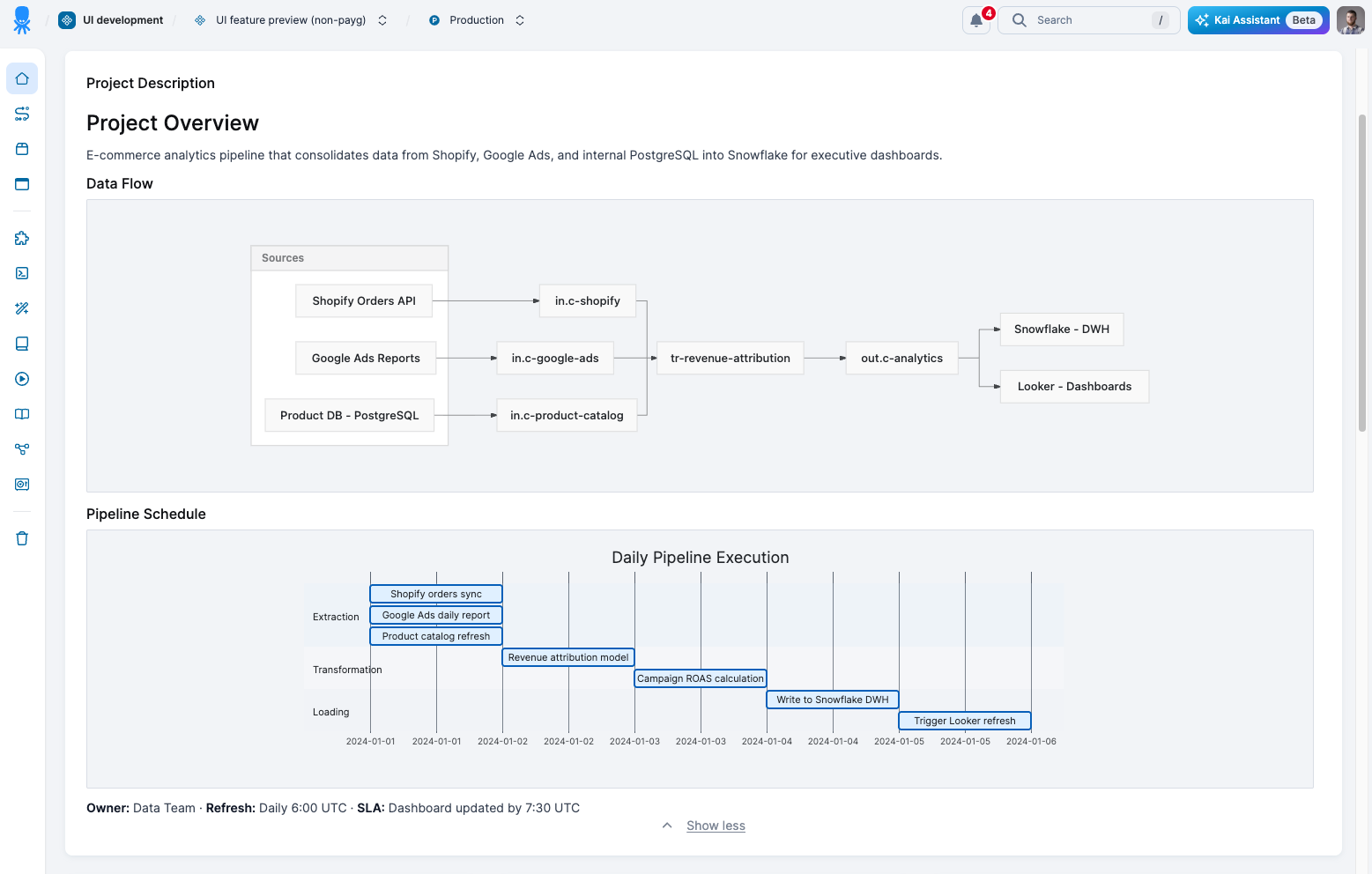Viewport: 1372px width, 874px height.
Task: Open the magic wand sidebar icon
Action: tap(22, 308)
